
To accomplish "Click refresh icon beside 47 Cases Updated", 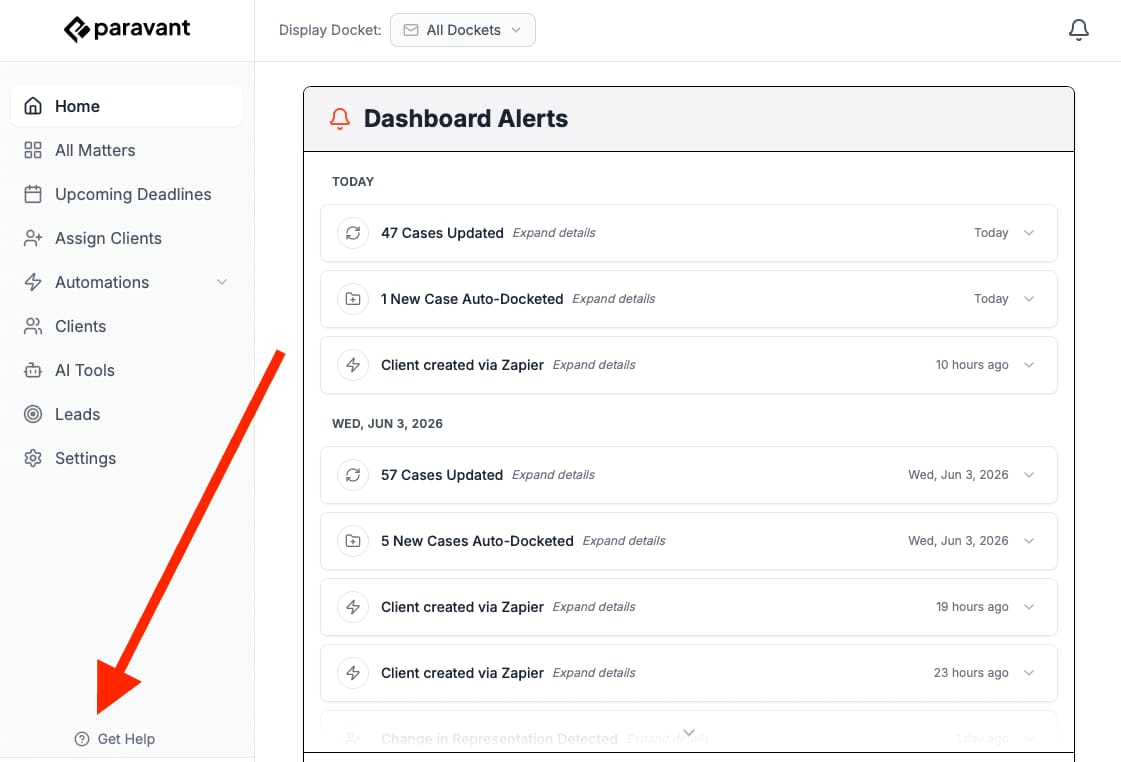I will point(353,233).
